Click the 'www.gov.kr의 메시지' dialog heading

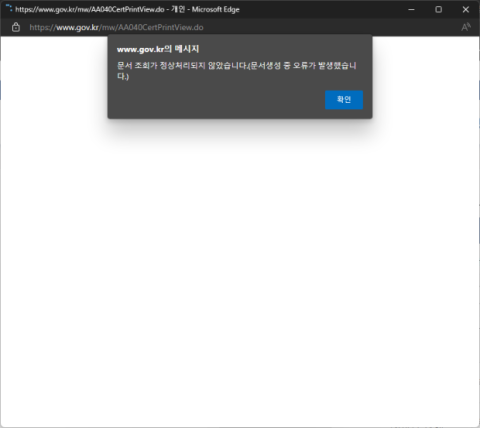coord(158,49)
